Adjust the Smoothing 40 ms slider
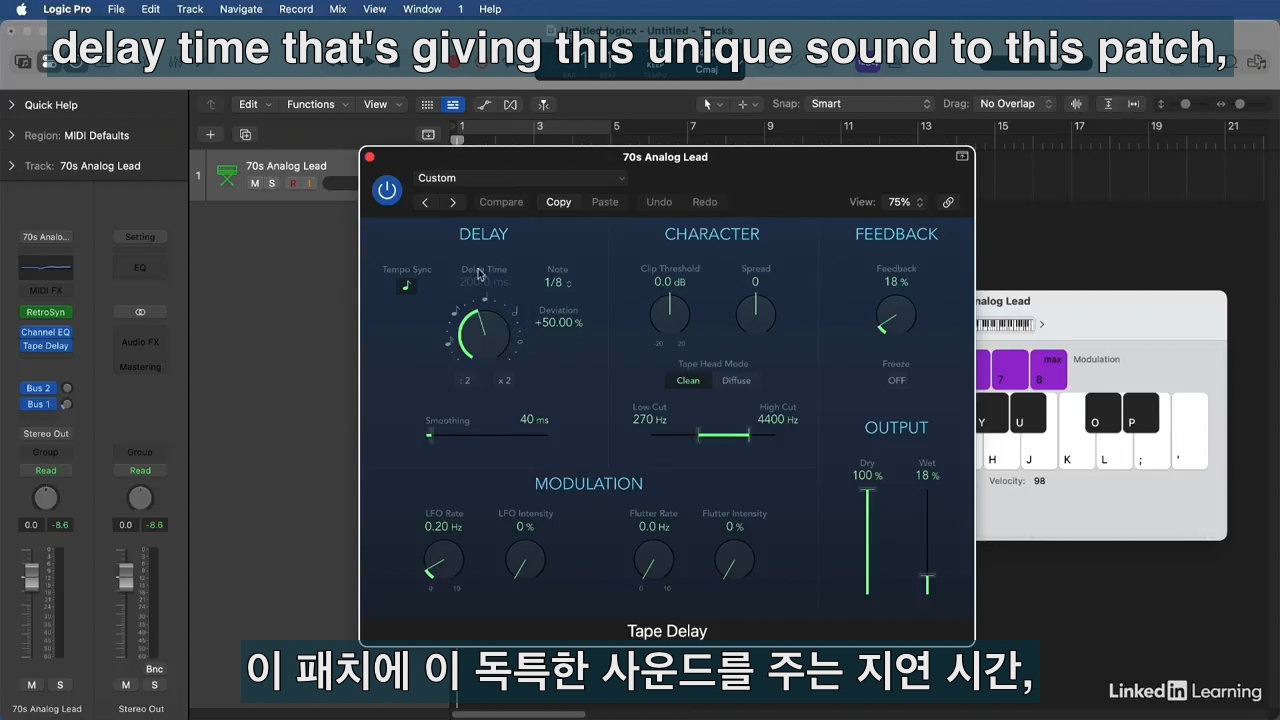 pyautogui.click(x=487, y=434)
